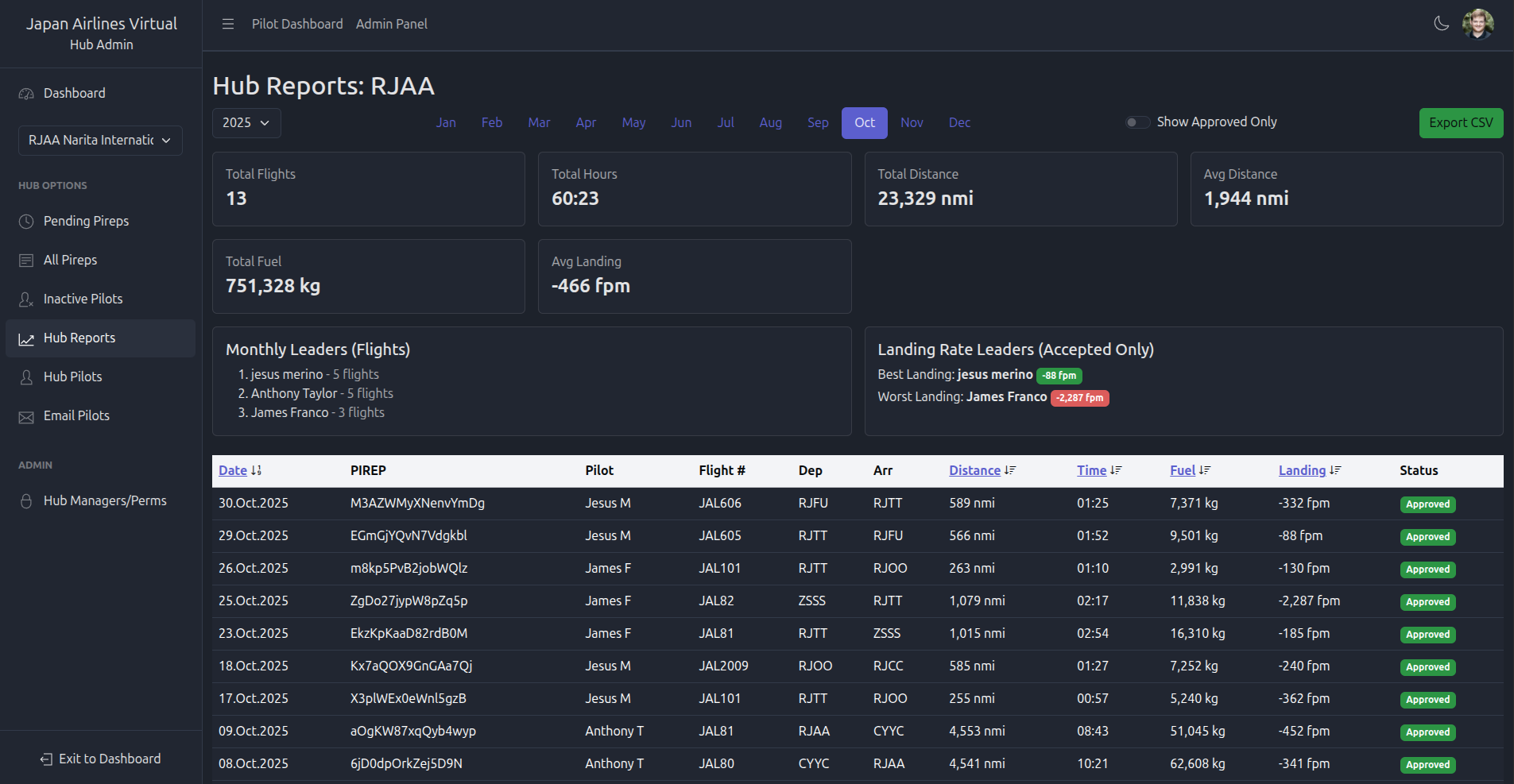Sort table by Fuel column link
This screenshot has height=784, width=1514.
1183,470
